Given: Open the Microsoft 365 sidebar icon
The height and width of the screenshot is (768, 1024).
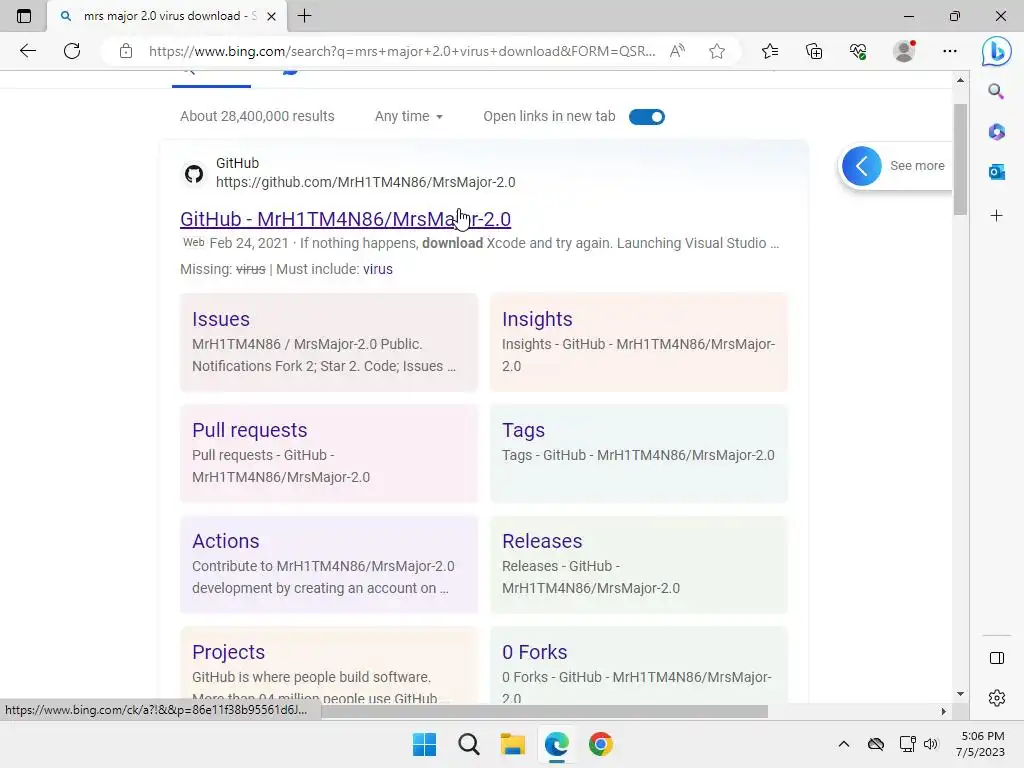Looking at the screenshot, I should tap(996, 132).
